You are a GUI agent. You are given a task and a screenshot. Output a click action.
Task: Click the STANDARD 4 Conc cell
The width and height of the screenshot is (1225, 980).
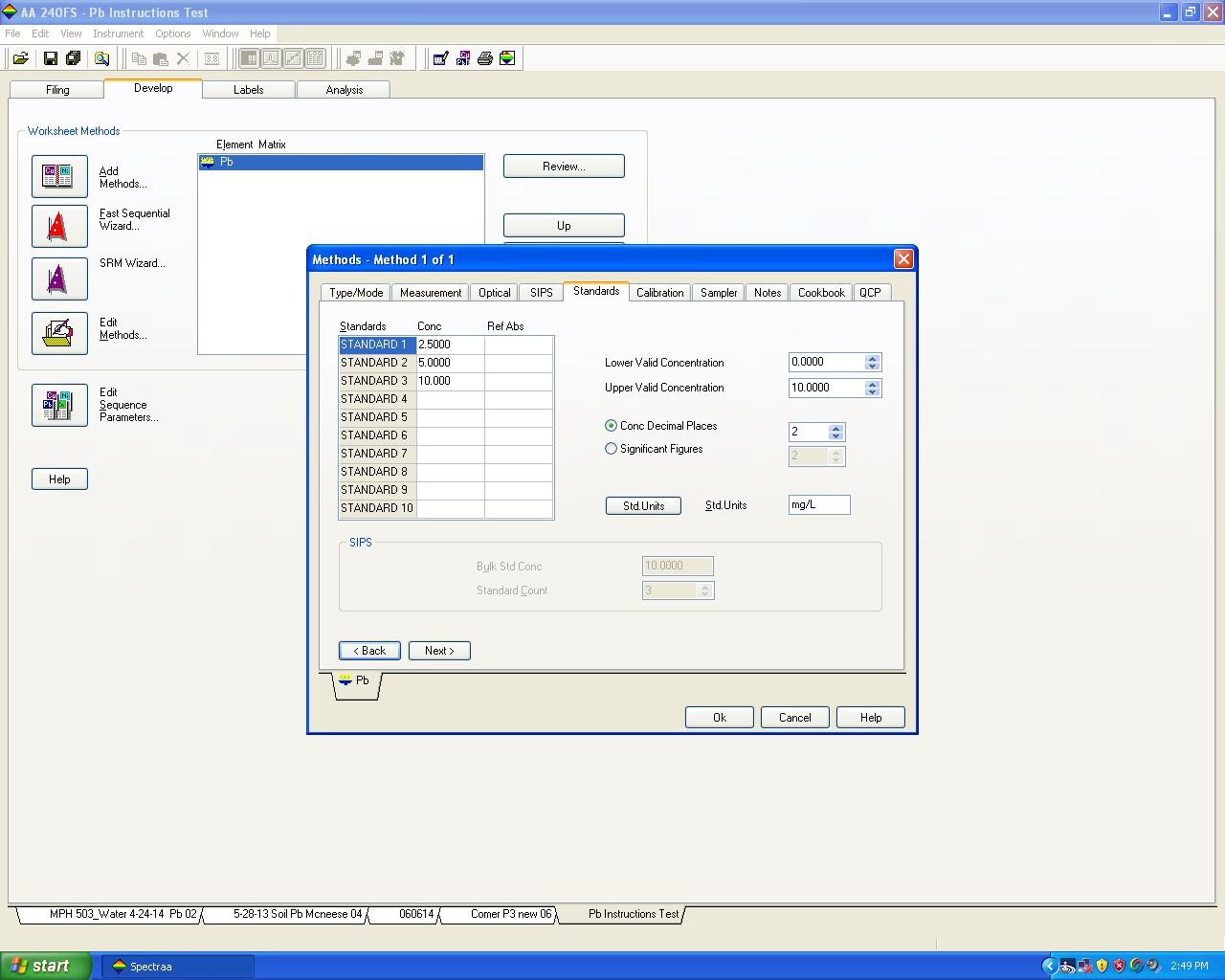coord(450,399)
